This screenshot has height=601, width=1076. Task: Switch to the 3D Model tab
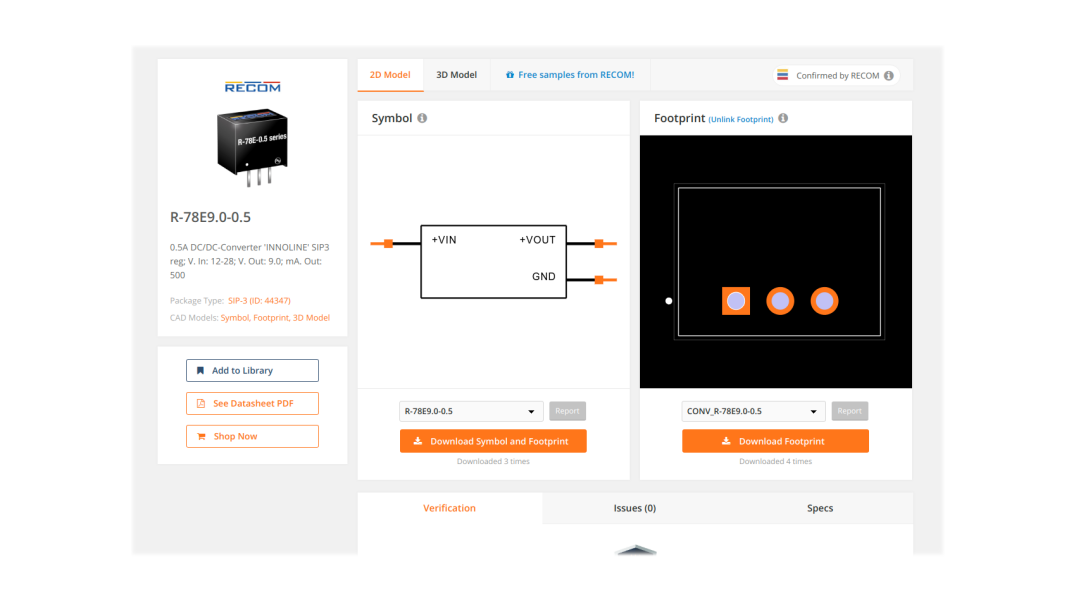(x=456, y=75)
